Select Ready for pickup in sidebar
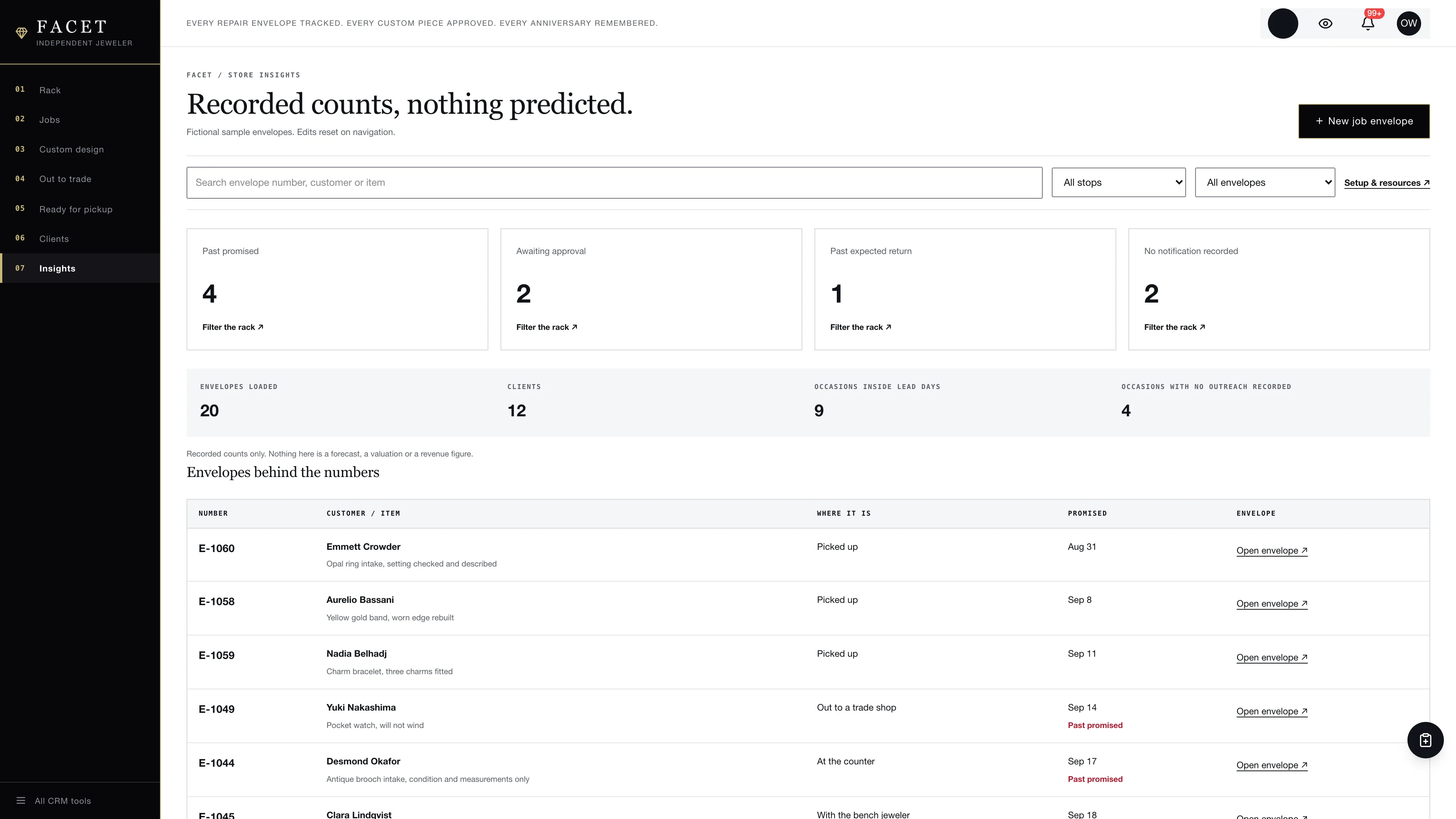The height and width of the screenshot is (819, 1456). (80, 209)
